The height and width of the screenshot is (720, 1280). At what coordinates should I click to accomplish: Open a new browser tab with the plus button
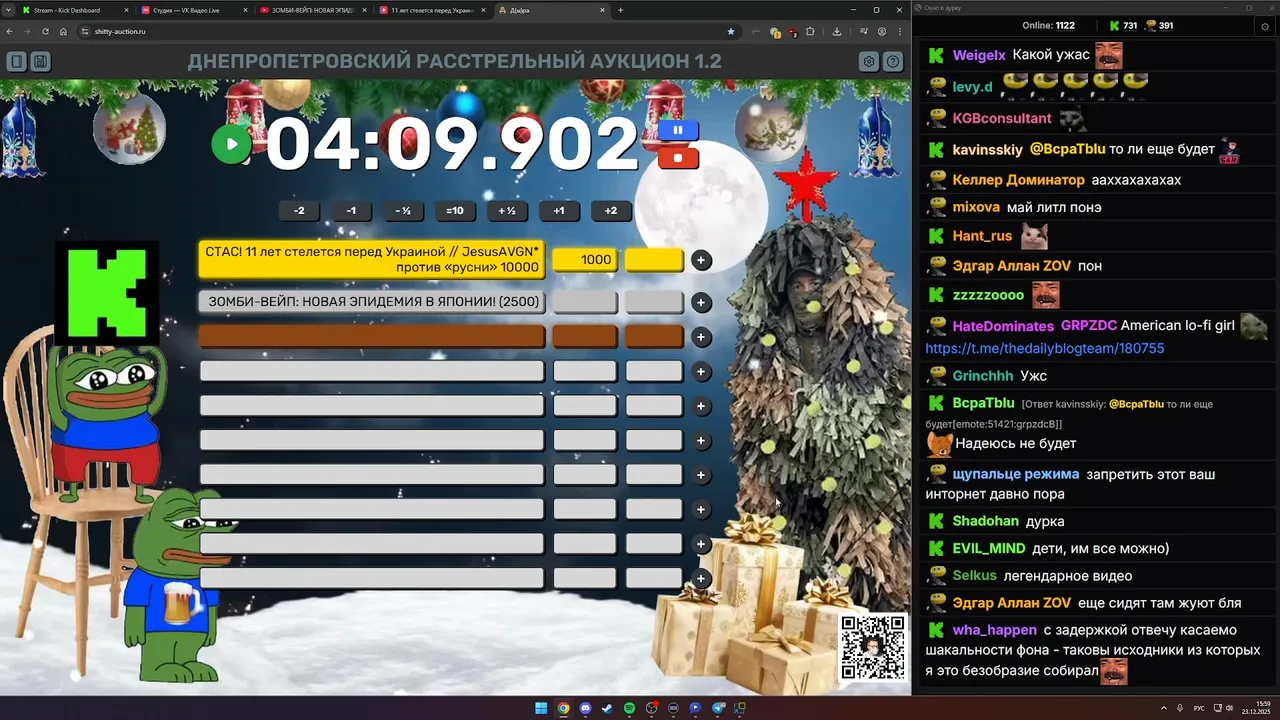coord(620,10)
